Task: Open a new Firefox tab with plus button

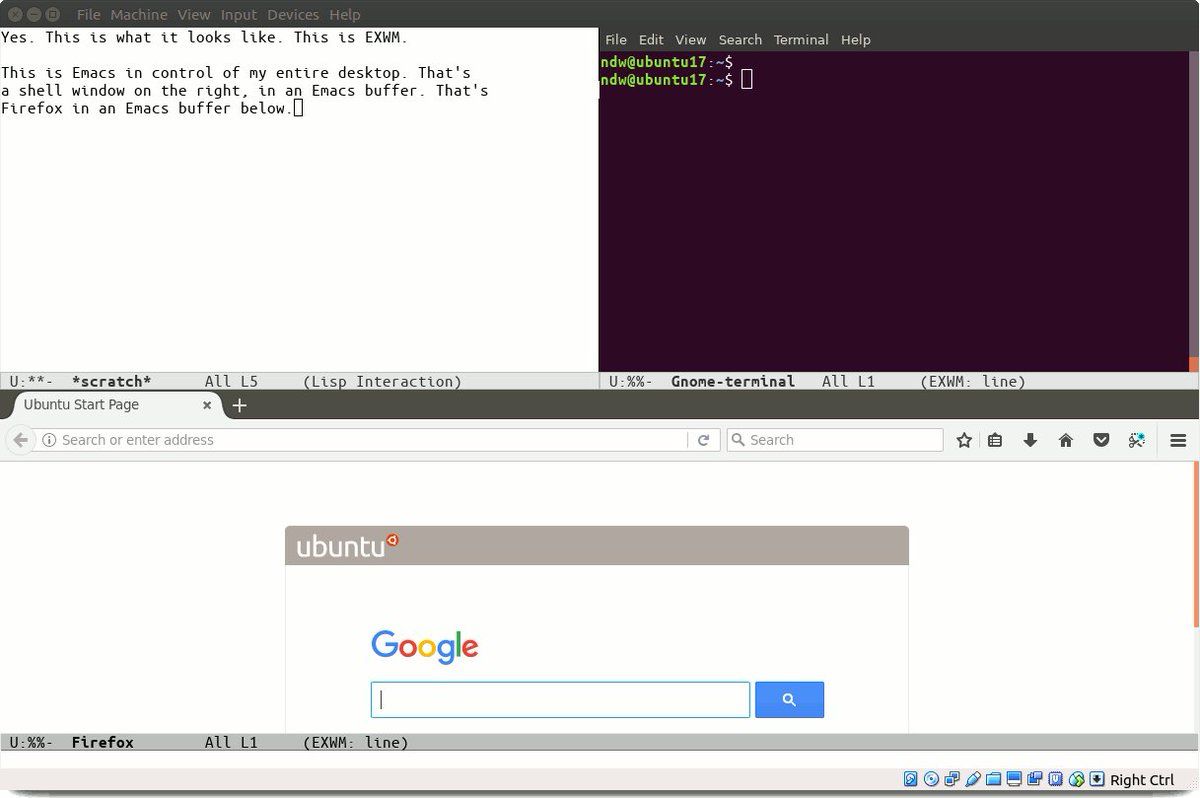Action: tap(239, 405)
